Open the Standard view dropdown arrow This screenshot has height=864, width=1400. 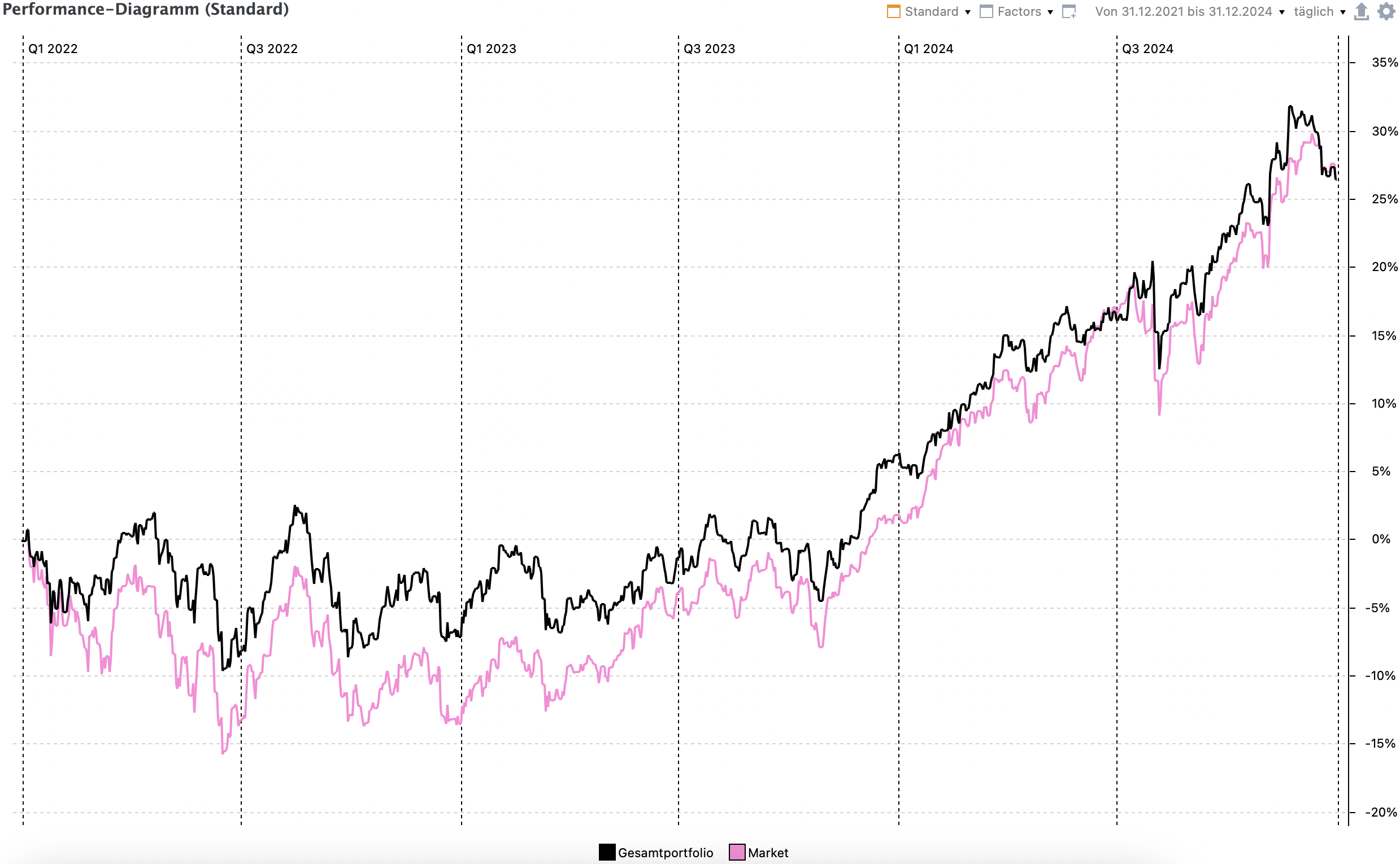[x=968, y=12]
